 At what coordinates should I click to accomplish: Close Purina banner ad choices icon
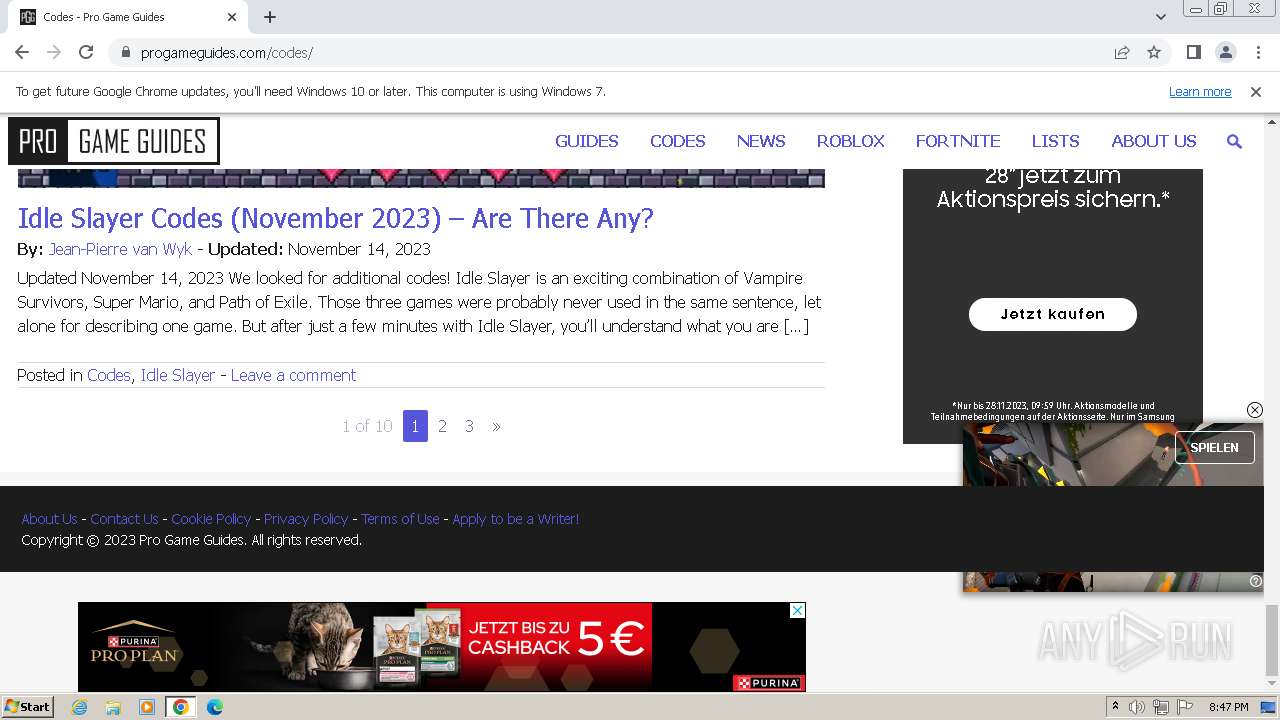[x=797, y=610]
